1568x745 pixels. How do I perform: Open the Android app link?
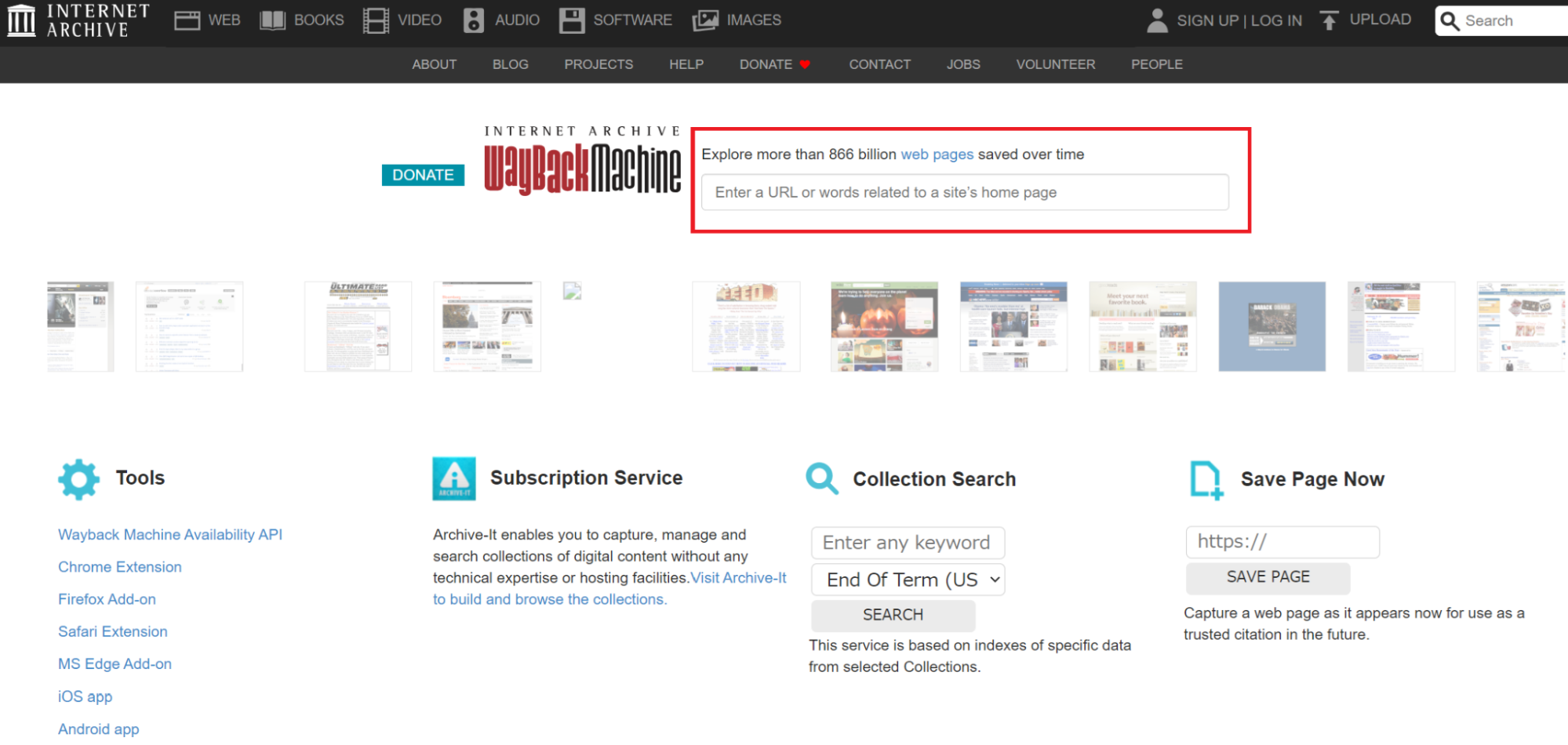click(x=99, y=729)
